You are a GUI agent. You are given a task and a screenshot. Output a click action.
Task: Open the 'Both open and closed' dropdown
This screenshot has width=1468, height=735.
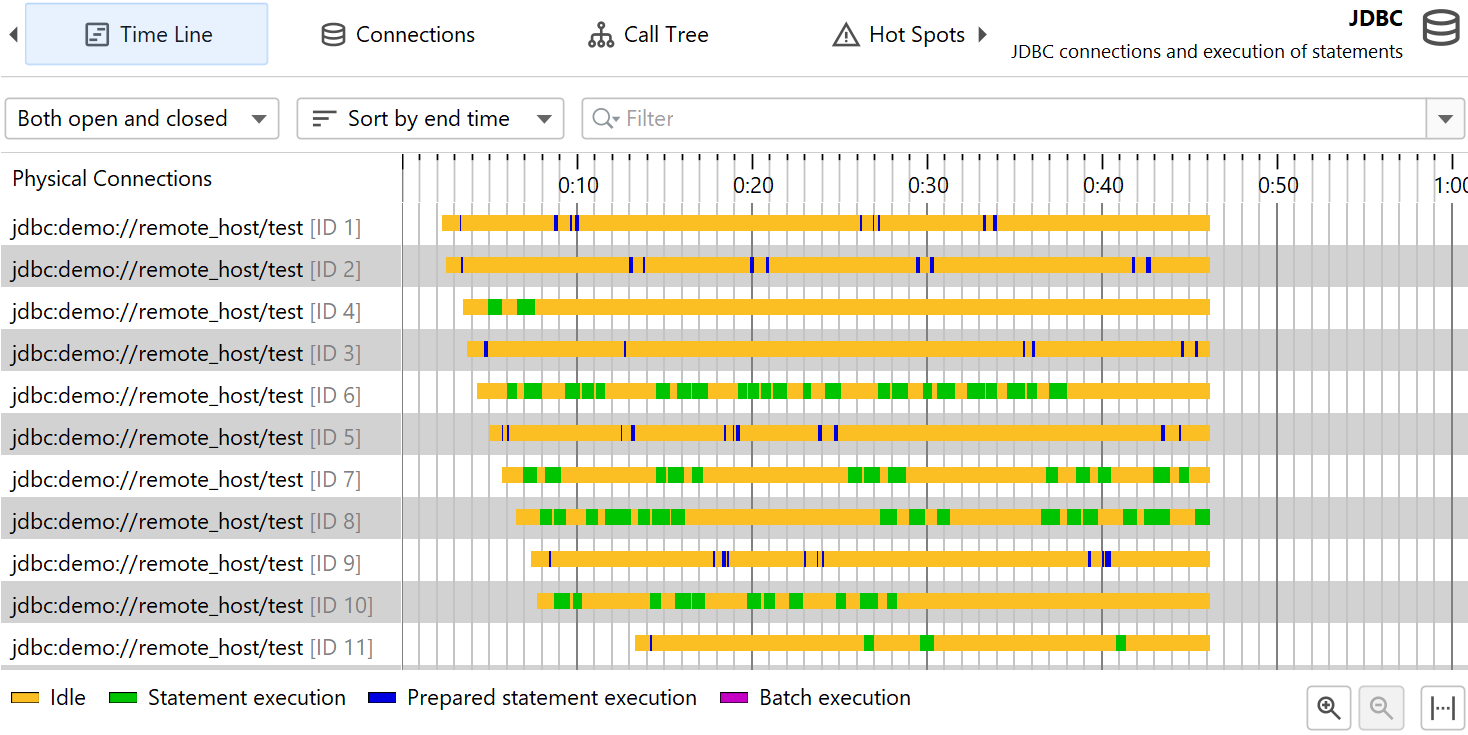(x=142, y=119)
